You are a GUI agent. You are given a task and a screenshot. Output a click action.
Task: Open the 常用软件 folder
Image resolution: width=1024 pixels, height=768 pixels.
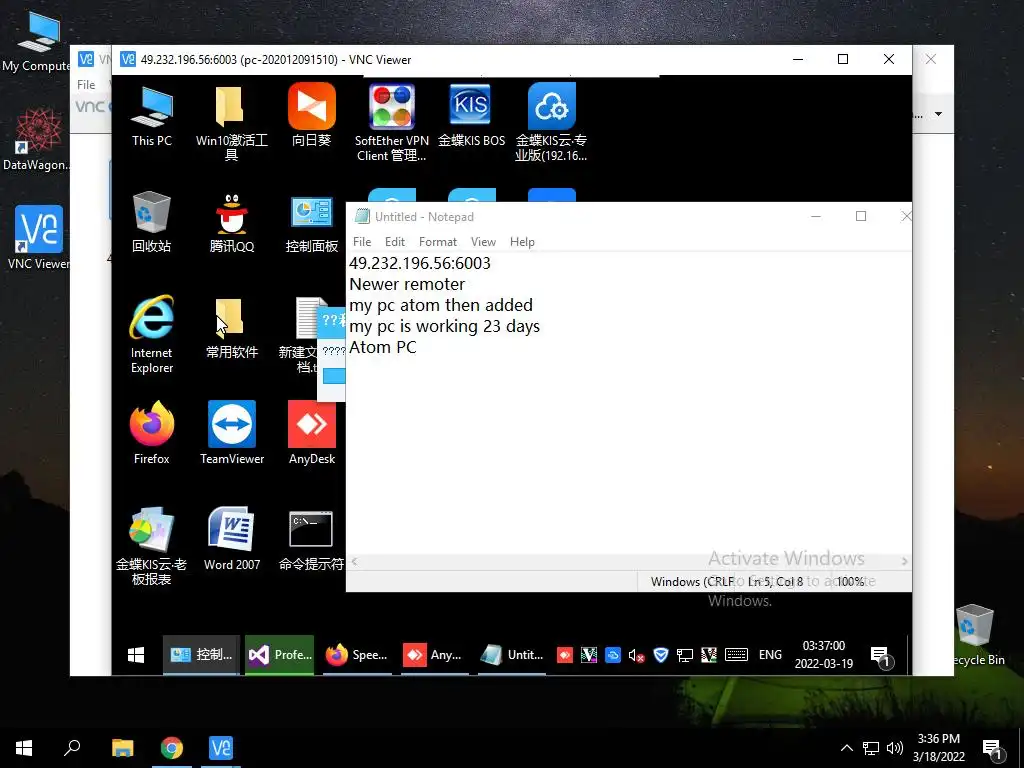231,328
